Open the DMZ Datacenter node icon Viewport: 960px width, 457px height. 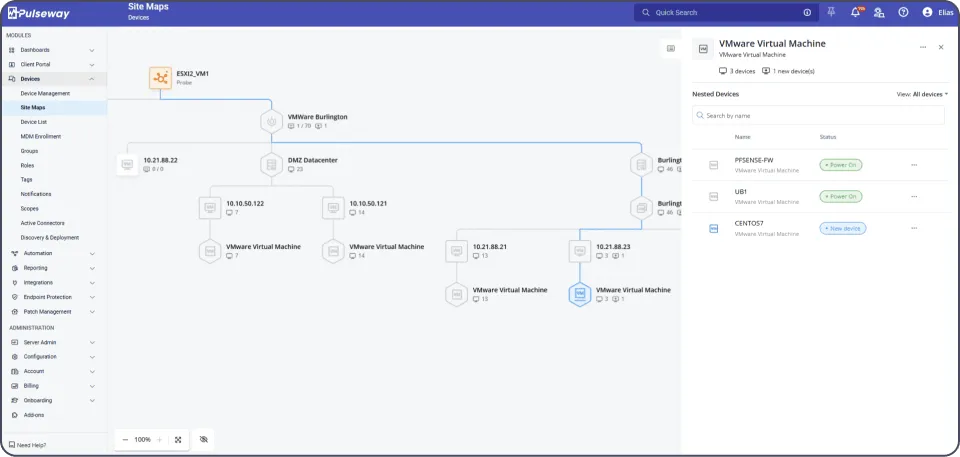[x=271, y=165]
